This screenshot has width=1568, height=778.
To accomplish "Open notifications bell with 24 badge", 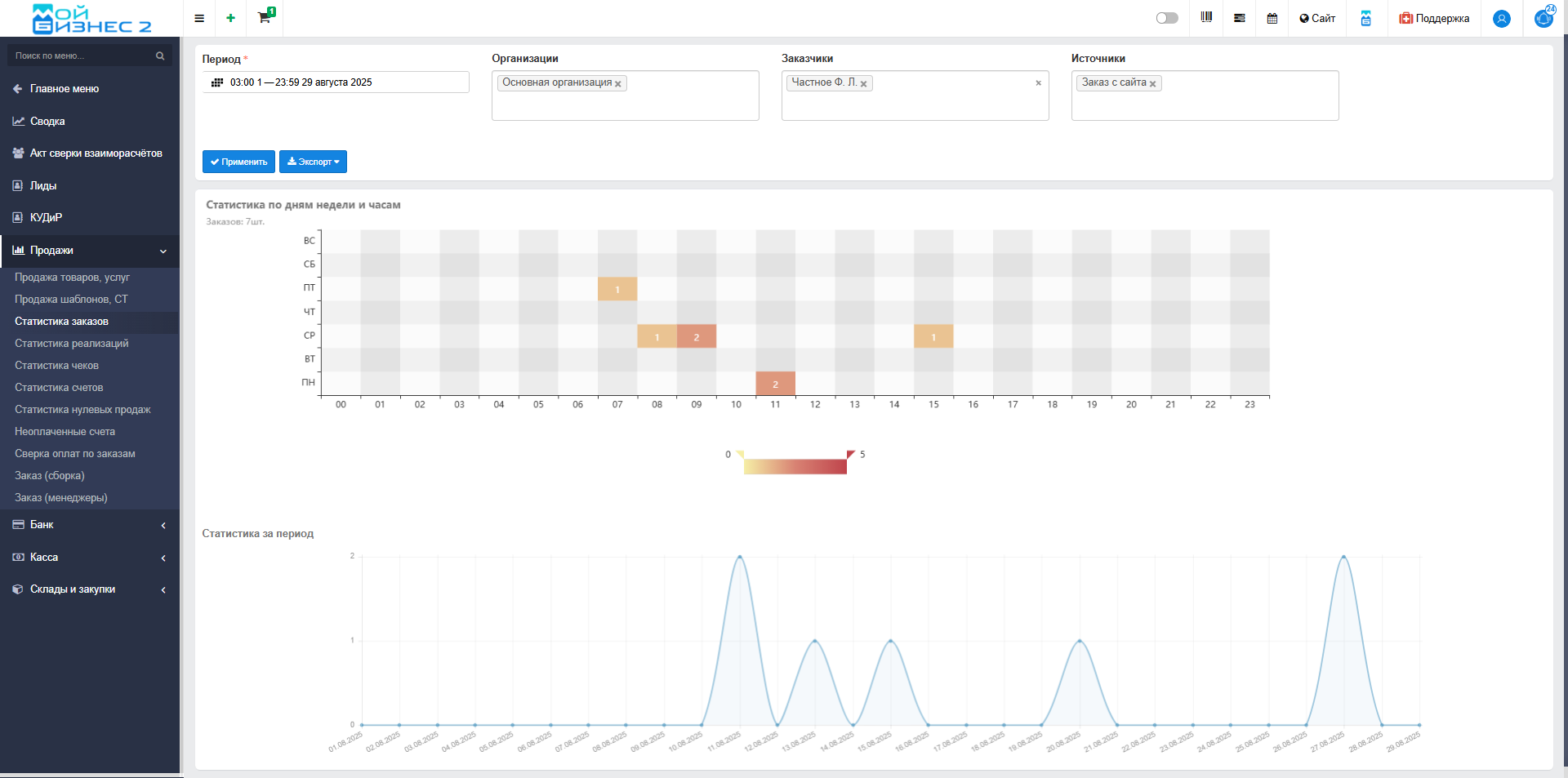I will [1543, 18].
